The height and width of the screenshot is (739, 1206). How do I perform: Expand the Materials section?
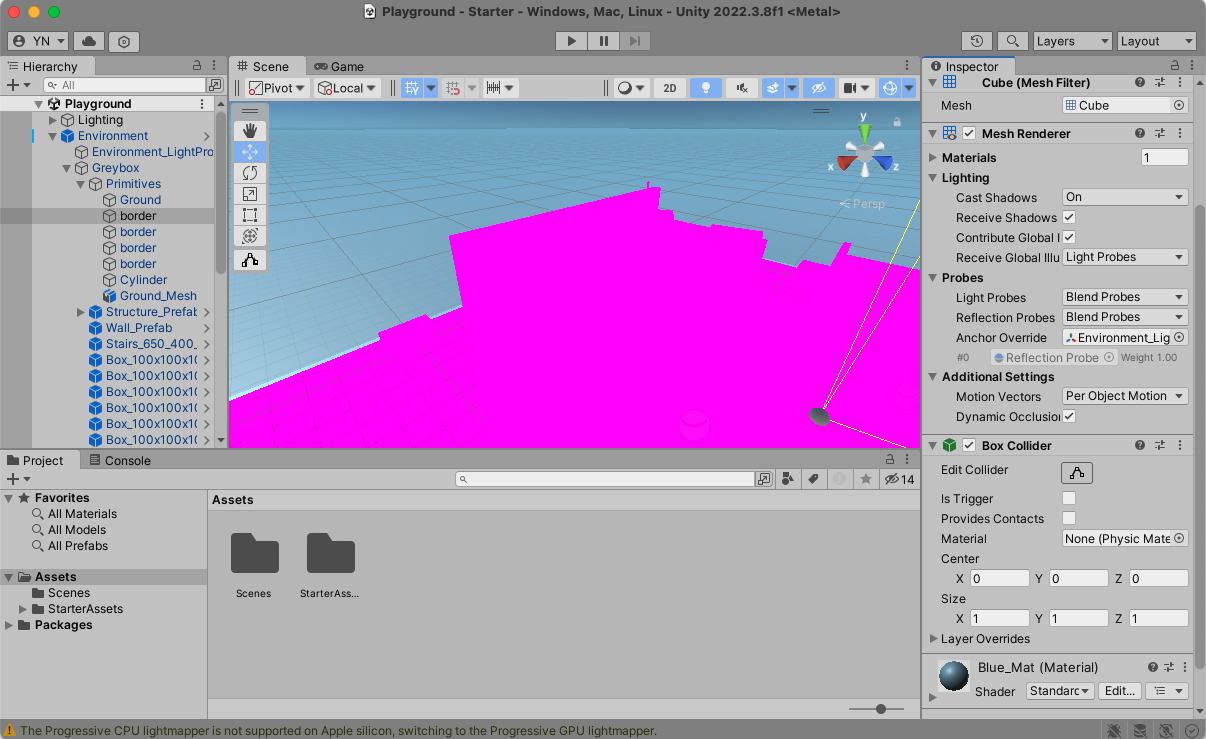point(933,158)
